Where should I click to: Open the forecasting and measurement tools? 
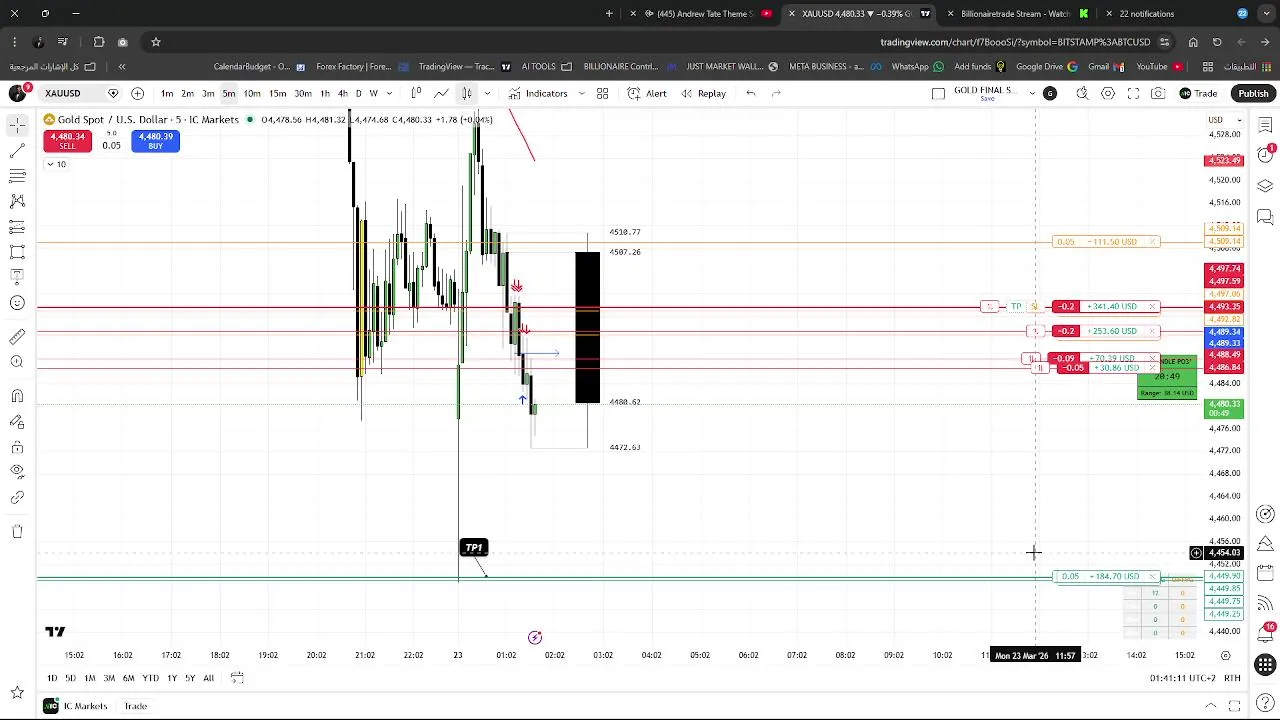17,227
